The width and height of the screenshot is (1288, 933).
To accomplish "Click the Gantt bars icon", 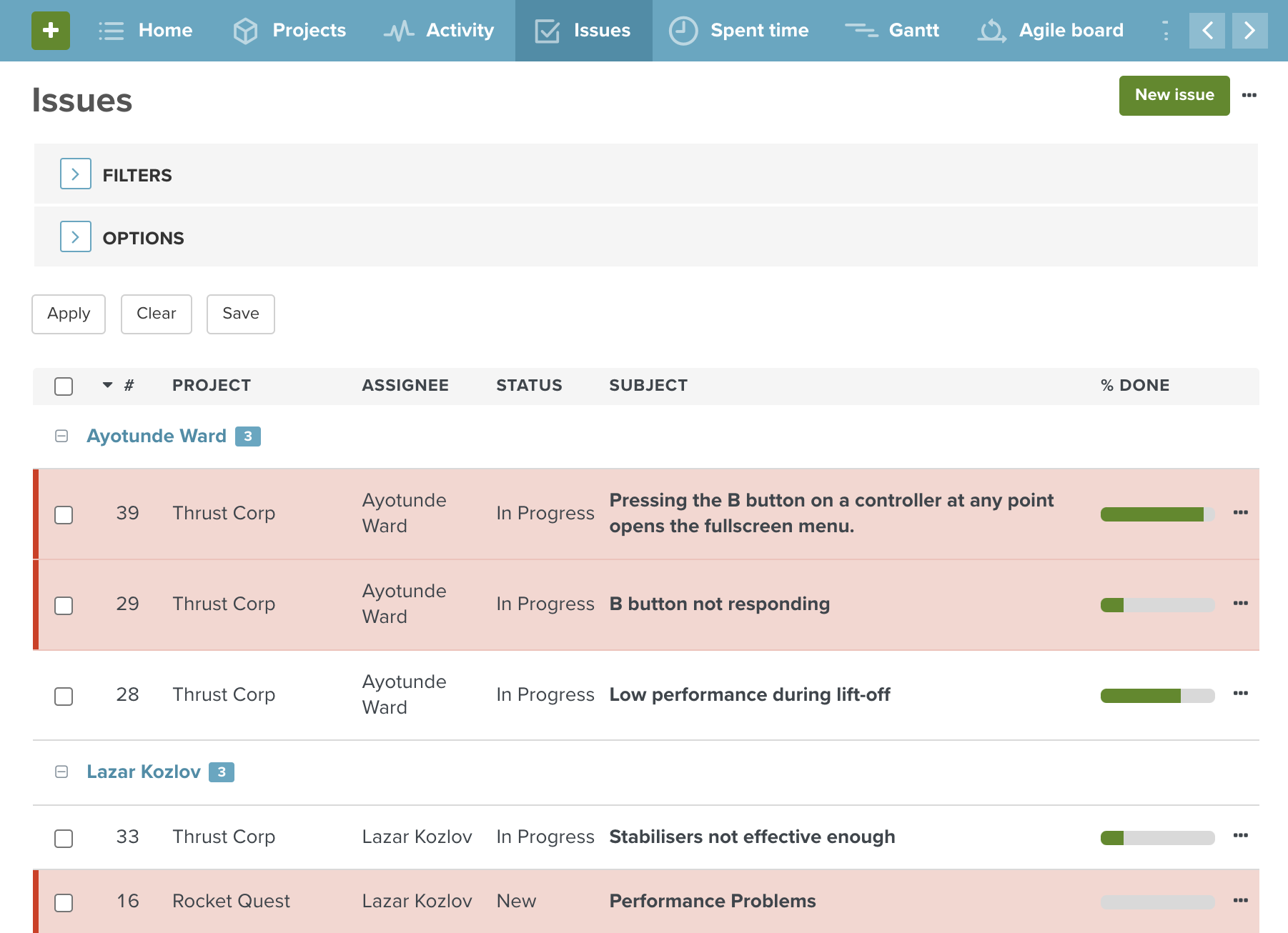I will [861, 31].
